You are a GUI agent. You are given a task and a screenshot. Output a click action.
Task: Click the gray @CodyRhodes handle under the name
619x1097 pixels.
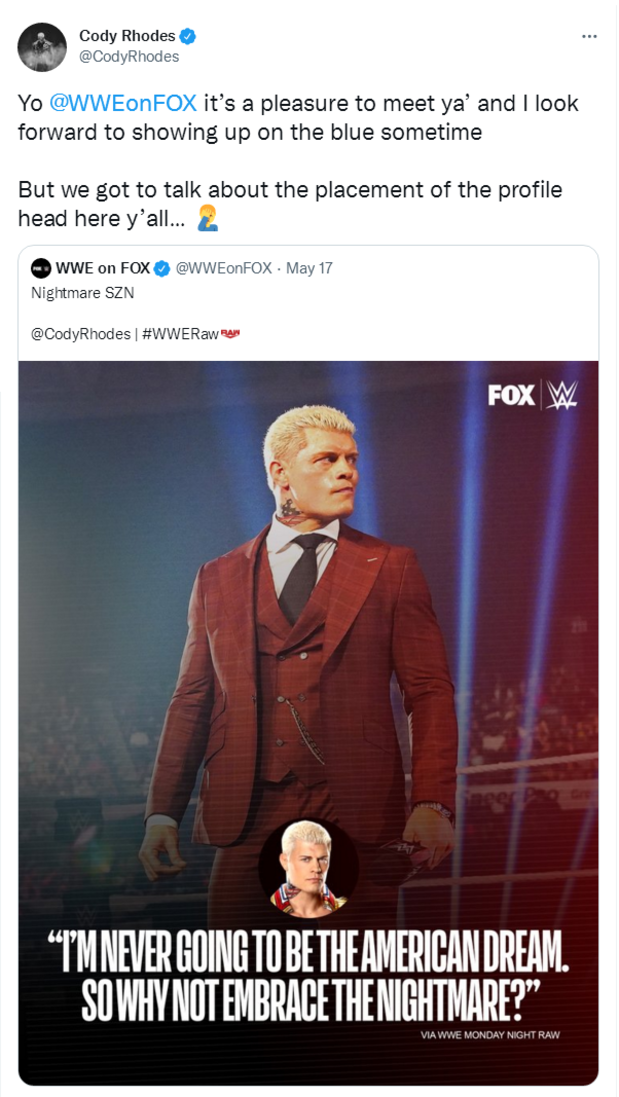(129, 57)
